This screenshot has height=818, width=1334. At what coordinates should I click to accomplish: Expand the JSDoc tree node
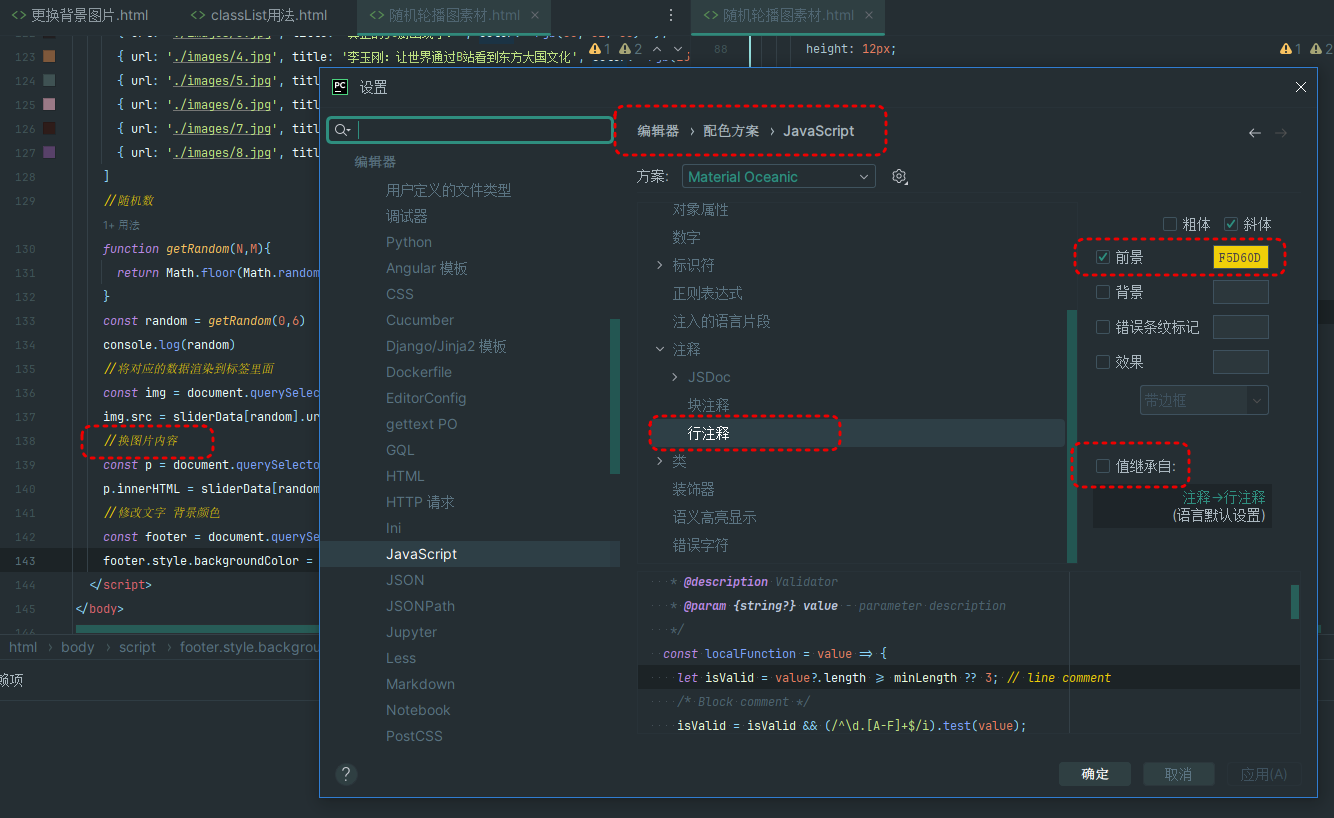(x=675, y=377)
